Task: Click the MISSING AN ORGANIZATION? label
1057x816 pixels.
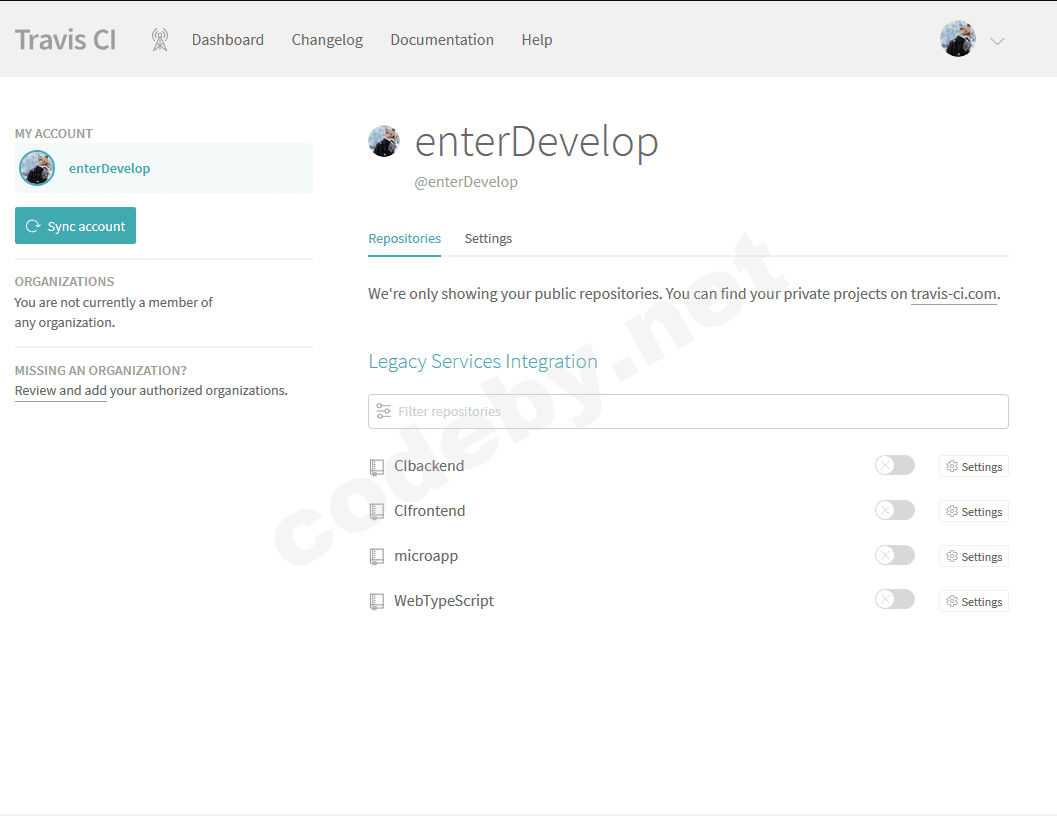Action: 100,370
